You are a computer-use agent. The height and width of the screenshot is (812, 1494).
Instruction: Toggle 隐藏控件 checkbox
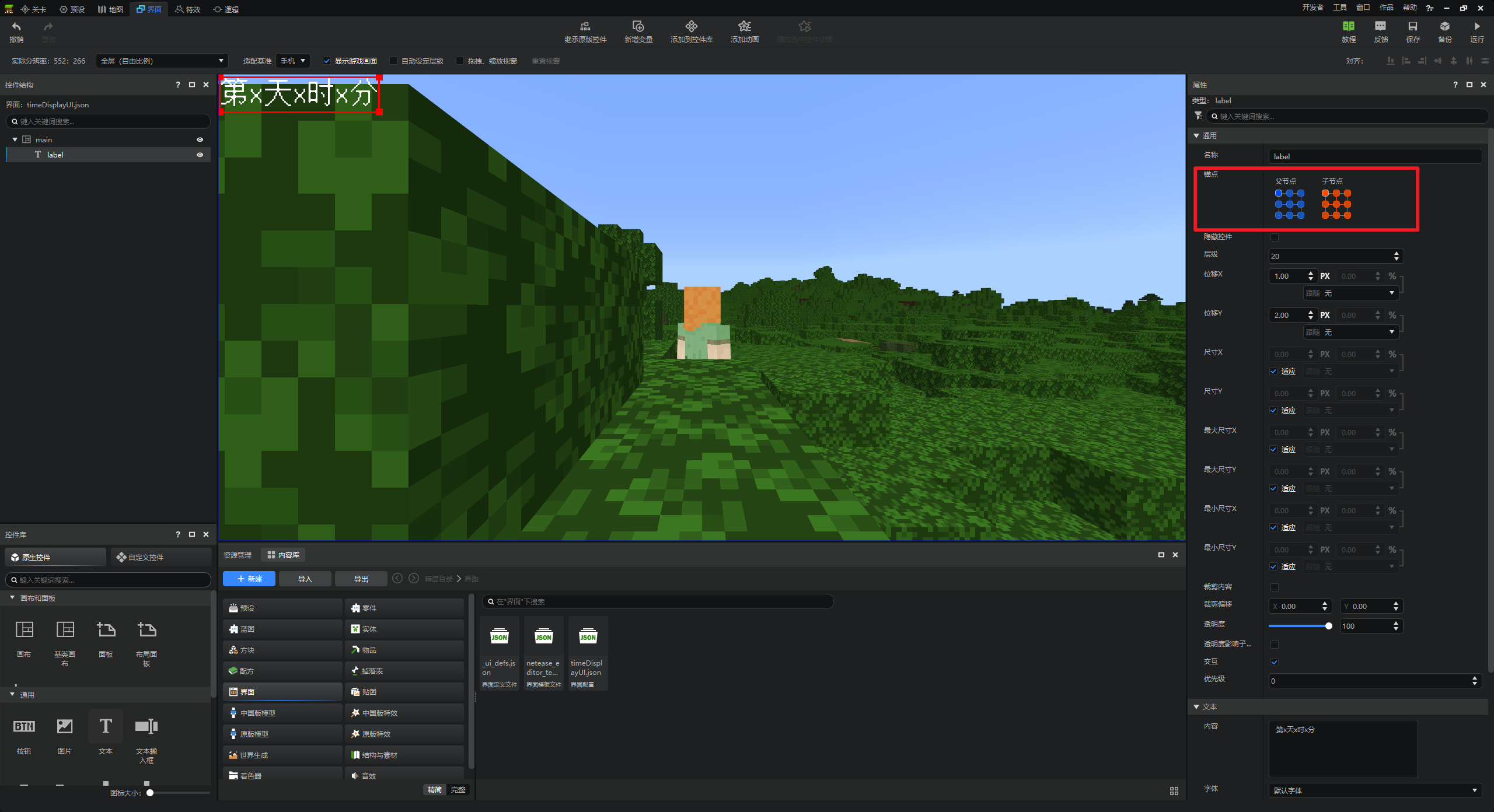tap(1275, 237)
